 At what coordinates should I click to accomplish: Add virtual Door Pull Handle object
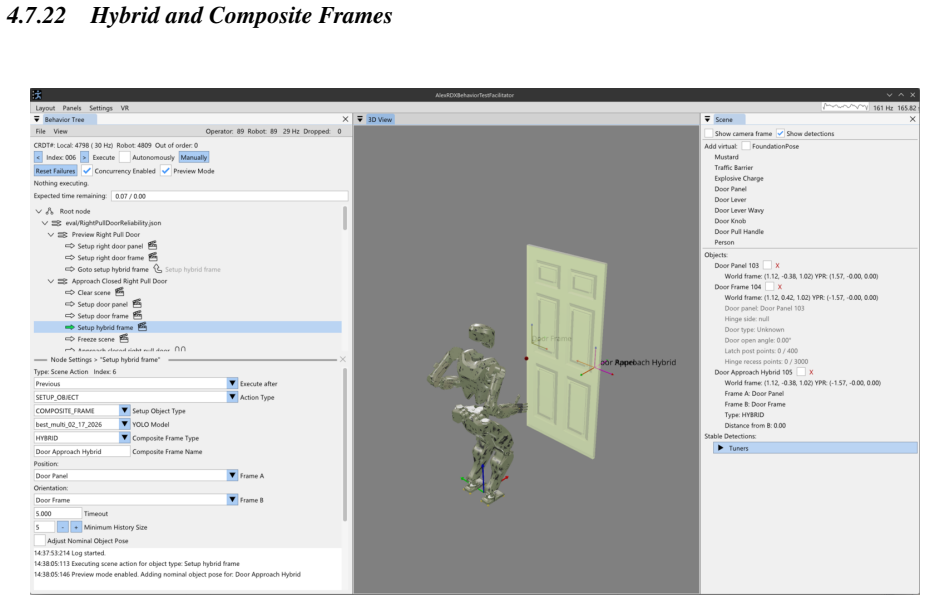tap(739, 231)
